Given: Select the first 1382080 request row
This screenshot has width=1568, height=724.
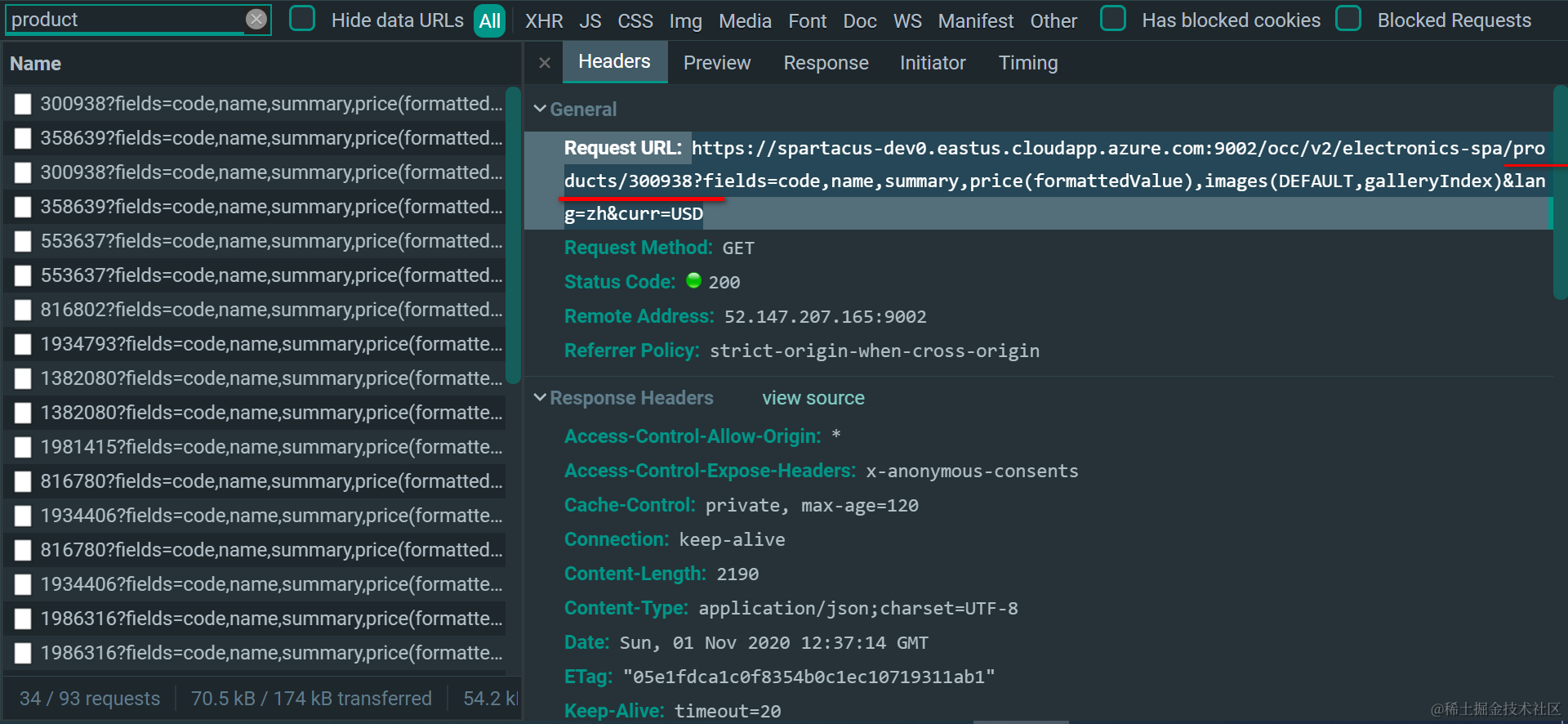Looking at the screenshot, I should click(255, 378).
